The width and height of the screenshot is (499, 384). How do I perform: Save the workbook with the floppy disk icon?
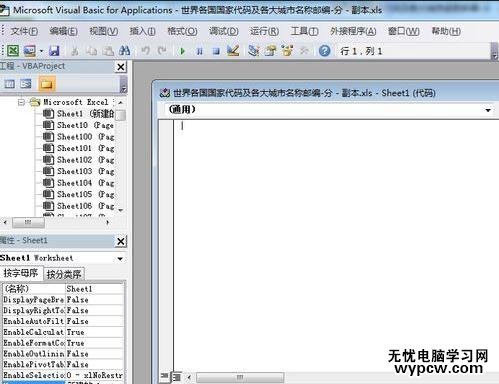54,51
